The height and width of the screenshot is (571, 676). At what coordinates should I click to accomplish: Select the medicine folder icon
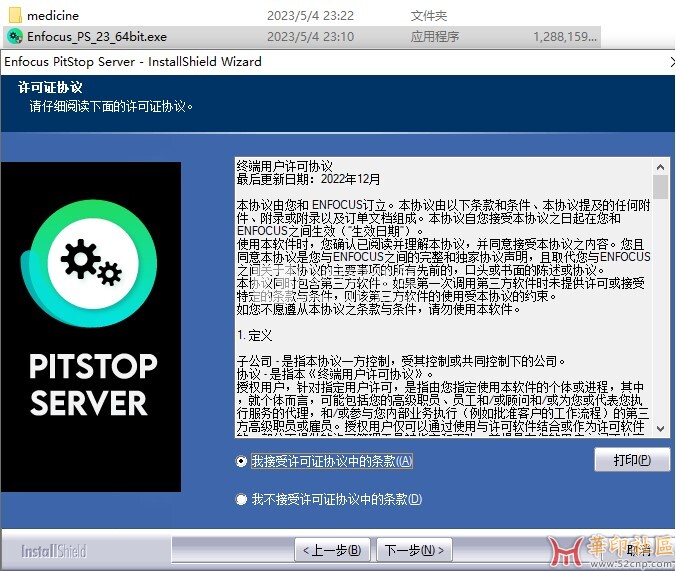(x=15, y=15)
